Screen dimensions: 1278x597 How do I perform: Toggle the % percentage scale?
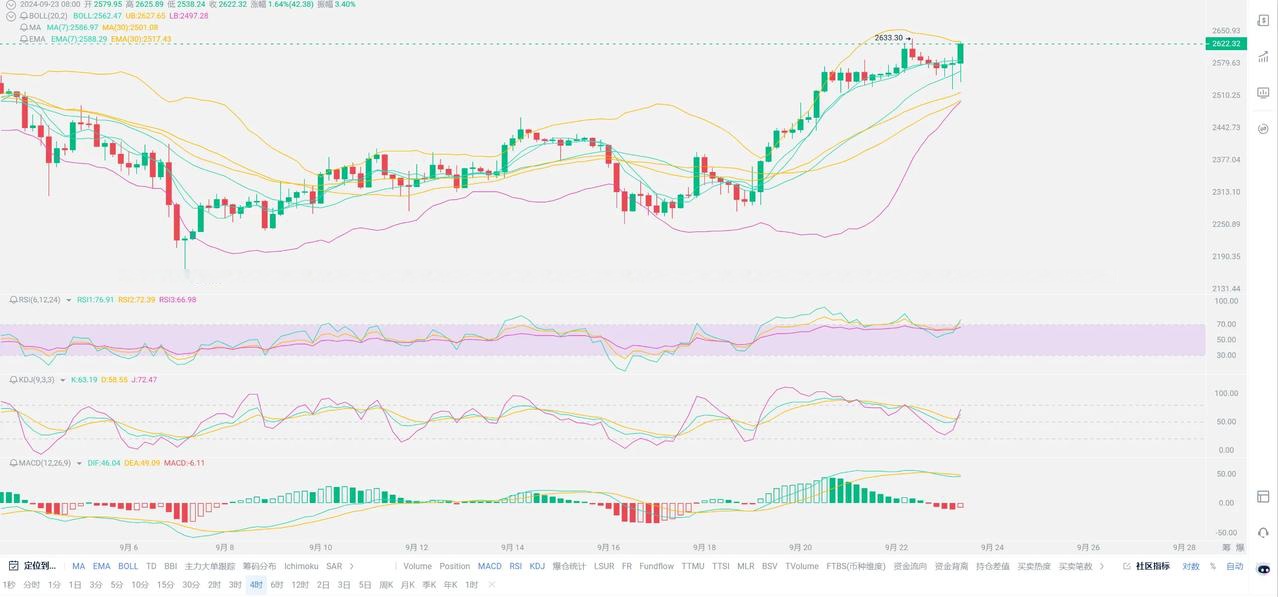pos(1213,566)
